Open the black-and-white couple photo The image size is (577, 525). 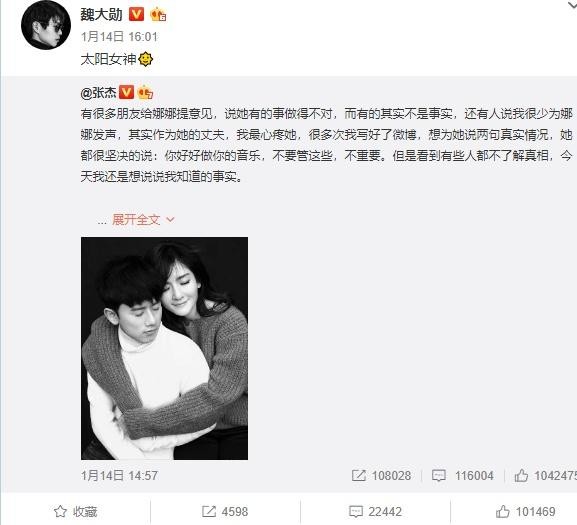click(164, 348)
